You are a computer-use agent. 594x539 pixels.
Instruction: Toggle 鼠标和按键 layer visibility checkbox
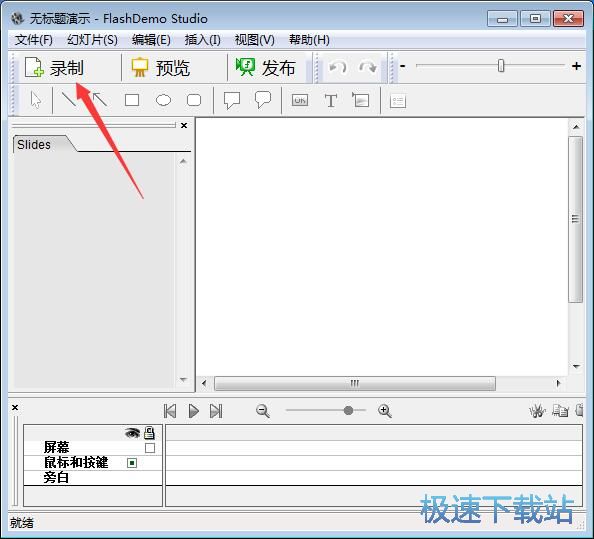(132, 463)
